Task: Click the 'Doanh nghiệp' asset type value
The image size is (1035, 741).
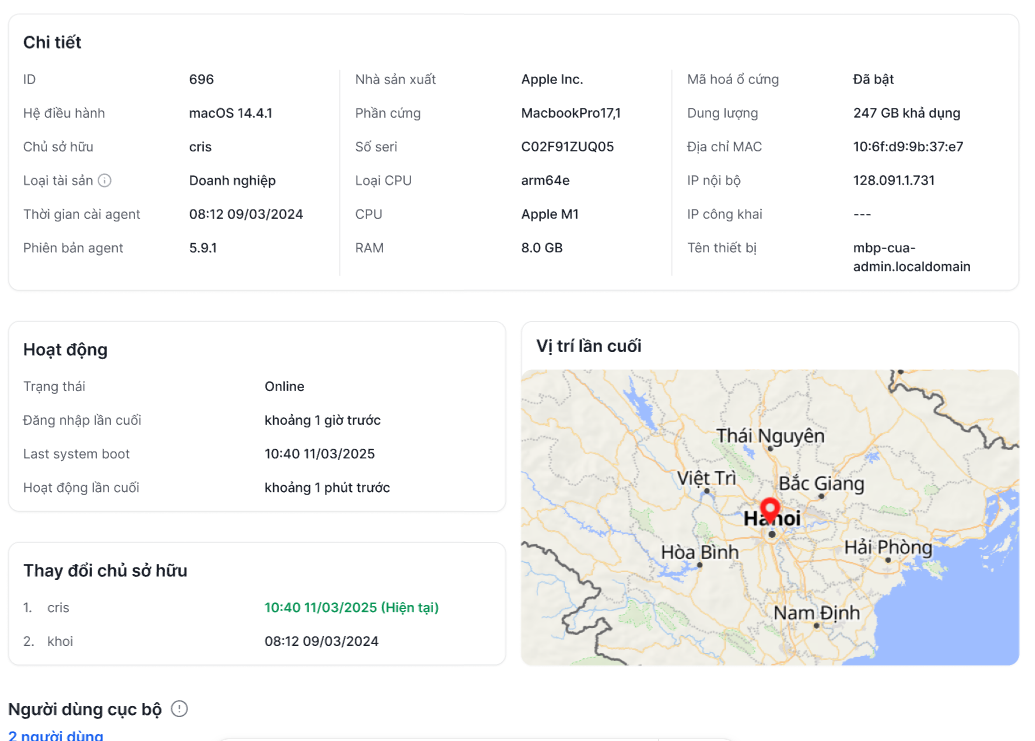Action: point(232,181)
